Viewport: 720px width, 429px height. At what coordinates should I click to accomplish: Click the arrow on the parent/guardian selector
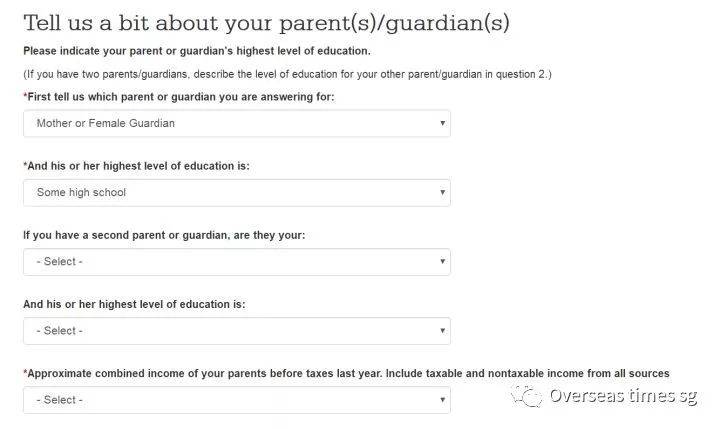pyautogui.click(x=442, y=123)
